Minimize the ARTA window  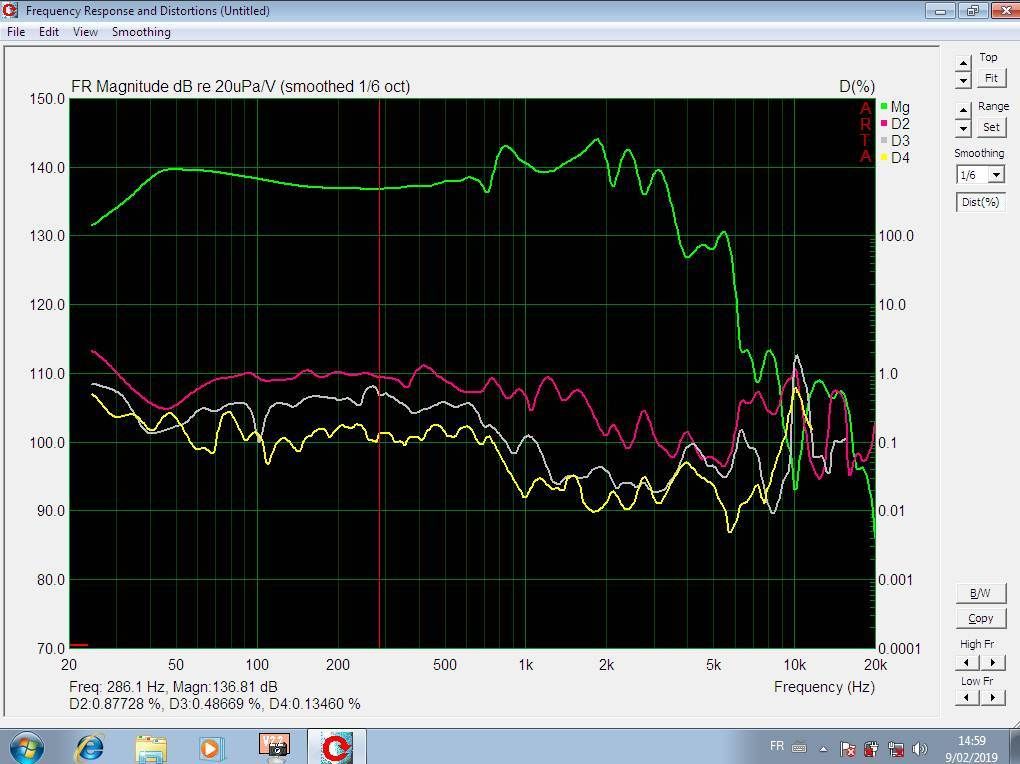point(941,10)
